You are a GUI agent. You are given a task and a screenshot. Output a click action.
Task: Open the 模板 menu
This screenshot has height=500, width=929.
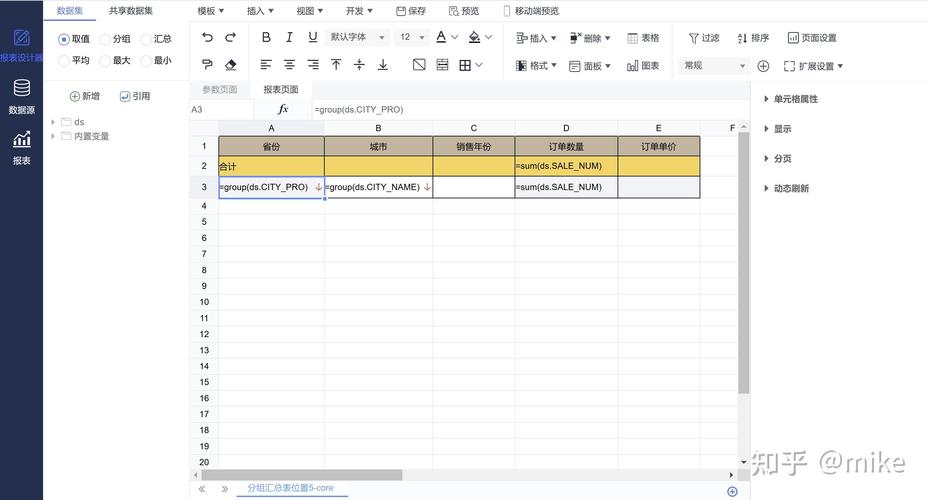pos(210,11)
